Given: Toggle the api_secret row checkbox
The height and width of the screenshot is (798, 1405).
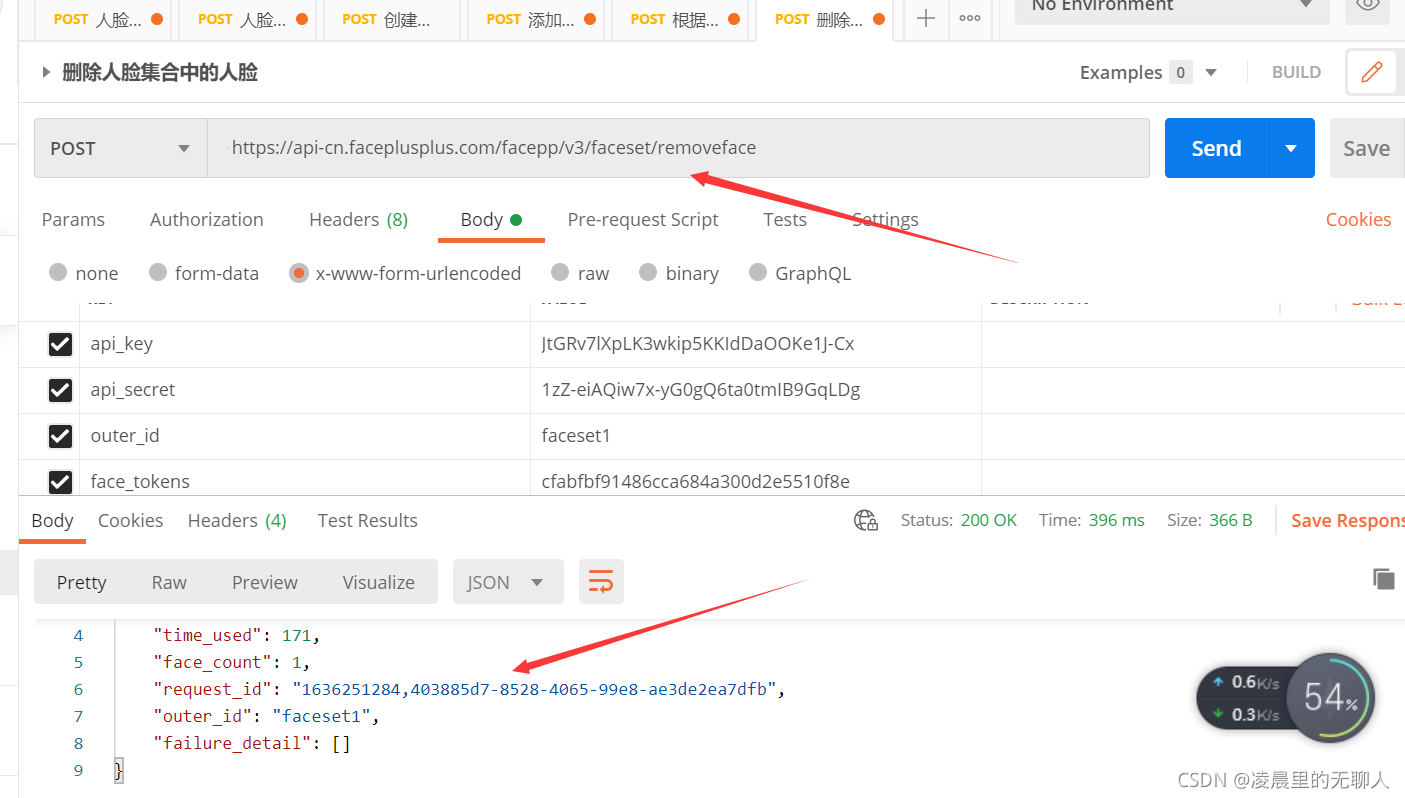Looking at the screenshot, I should click(x=60, y=390).
